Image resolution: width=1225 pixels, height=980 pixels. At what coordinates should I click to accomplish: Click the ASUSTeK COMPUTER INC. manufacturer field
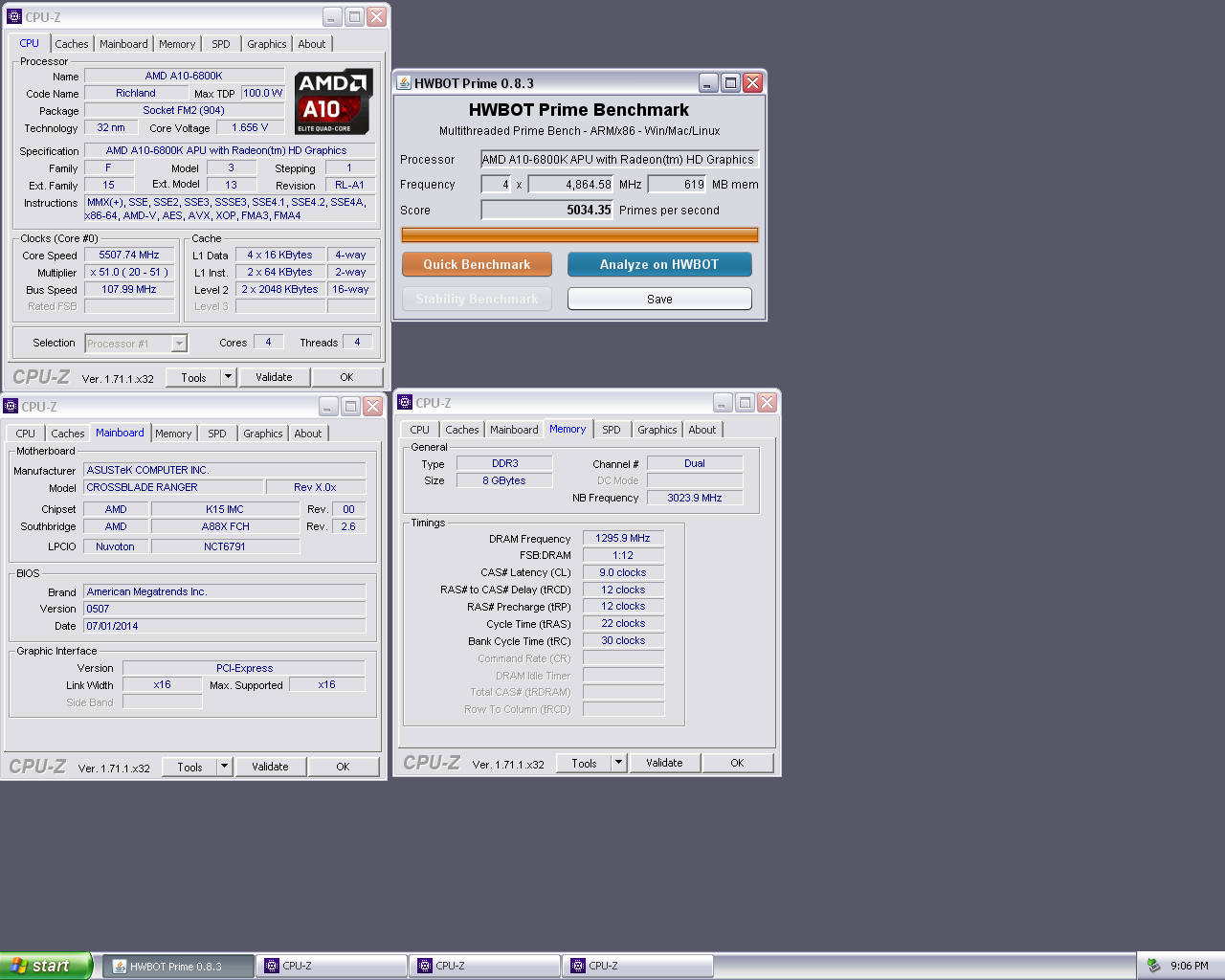(225, 470)
